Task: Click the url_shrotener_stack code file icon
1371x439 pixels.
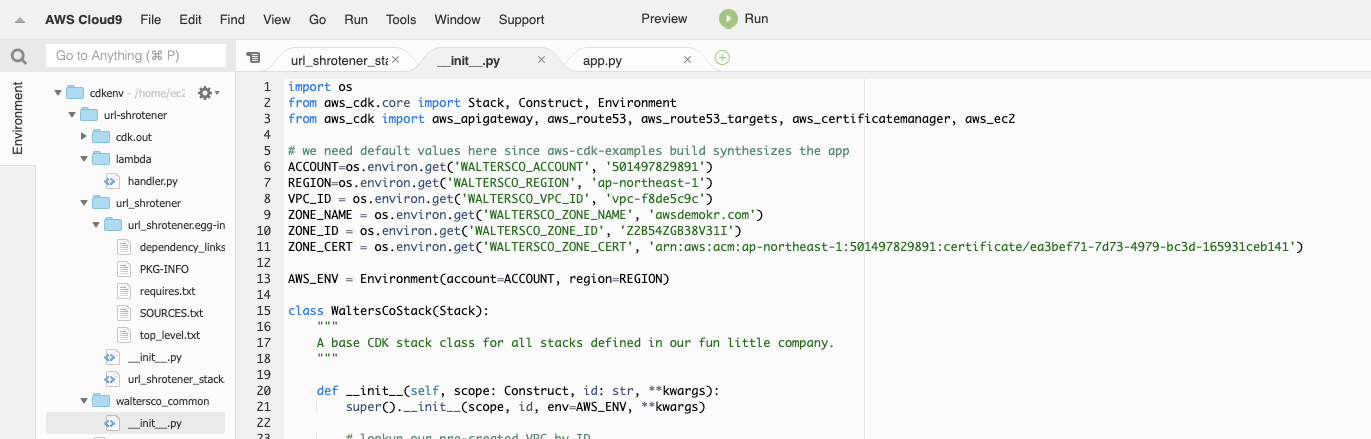Action: click(113, 379)
